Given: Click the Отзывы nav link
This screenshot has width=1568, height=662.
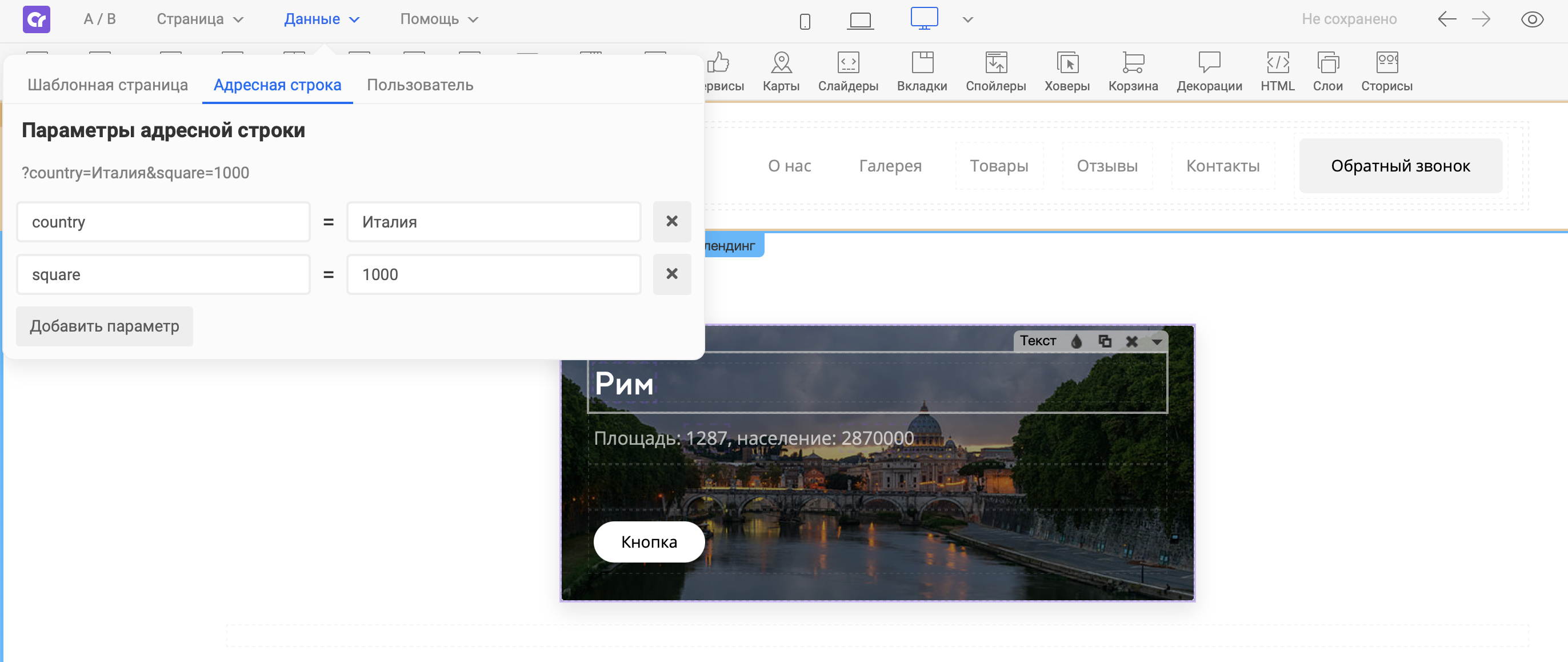Looking at the screenshot, I should click(x=1107, y=166).
